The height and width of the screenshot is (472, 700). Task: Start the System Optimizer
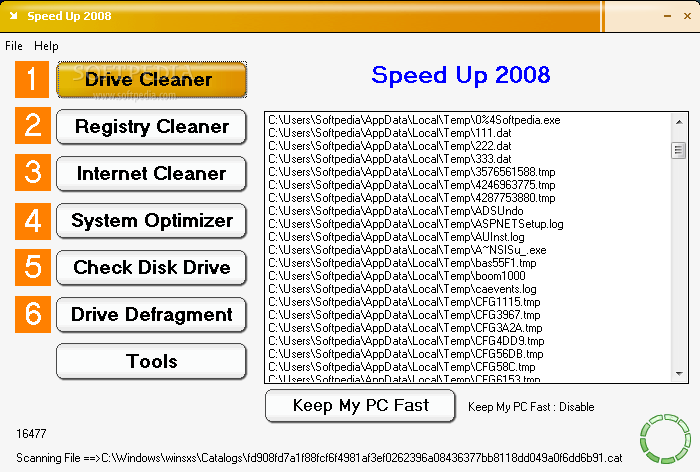(x=151, y=221)
